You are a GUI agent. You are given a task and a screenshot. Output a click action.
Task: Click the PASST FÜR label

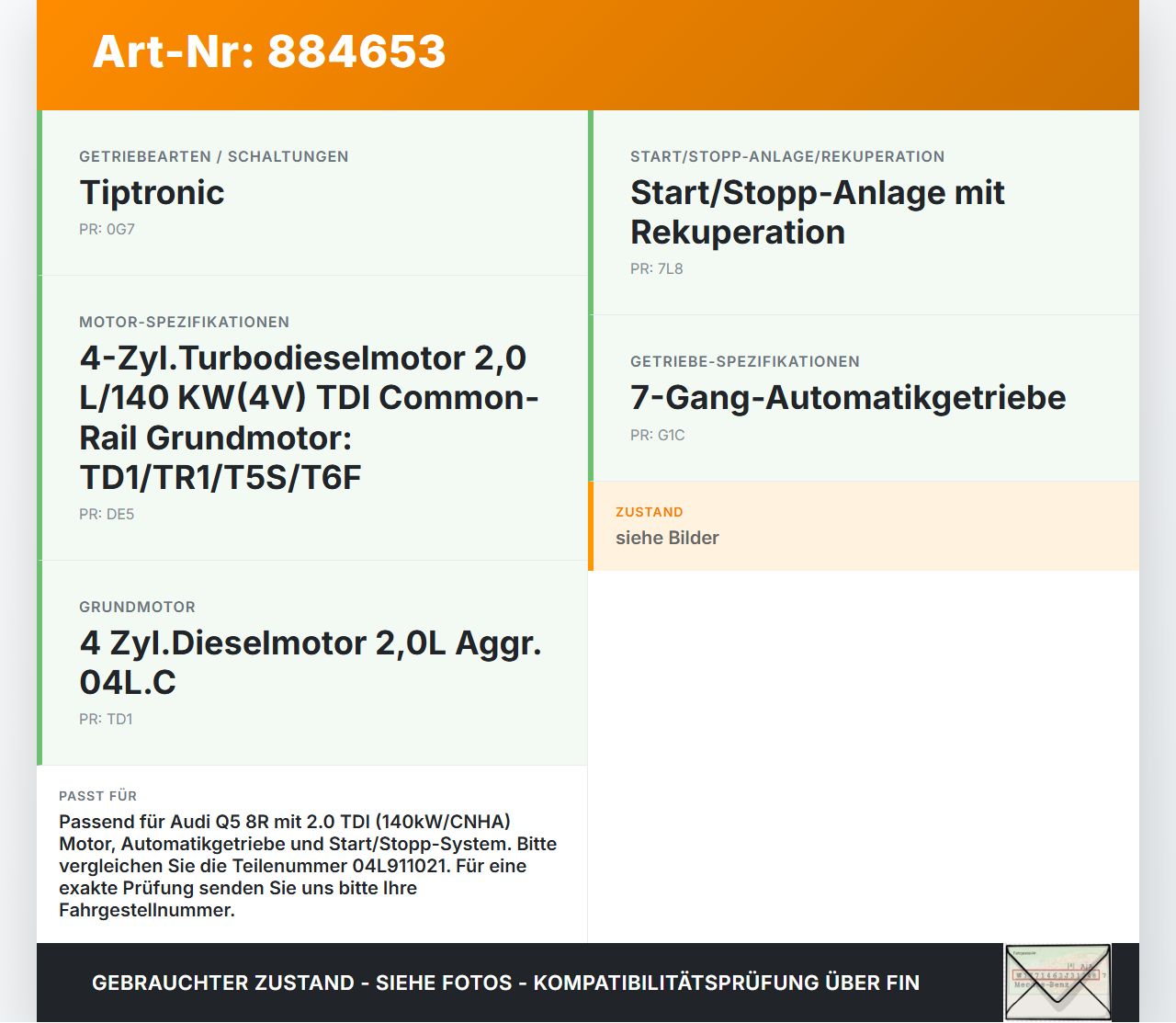click(97, 796)
